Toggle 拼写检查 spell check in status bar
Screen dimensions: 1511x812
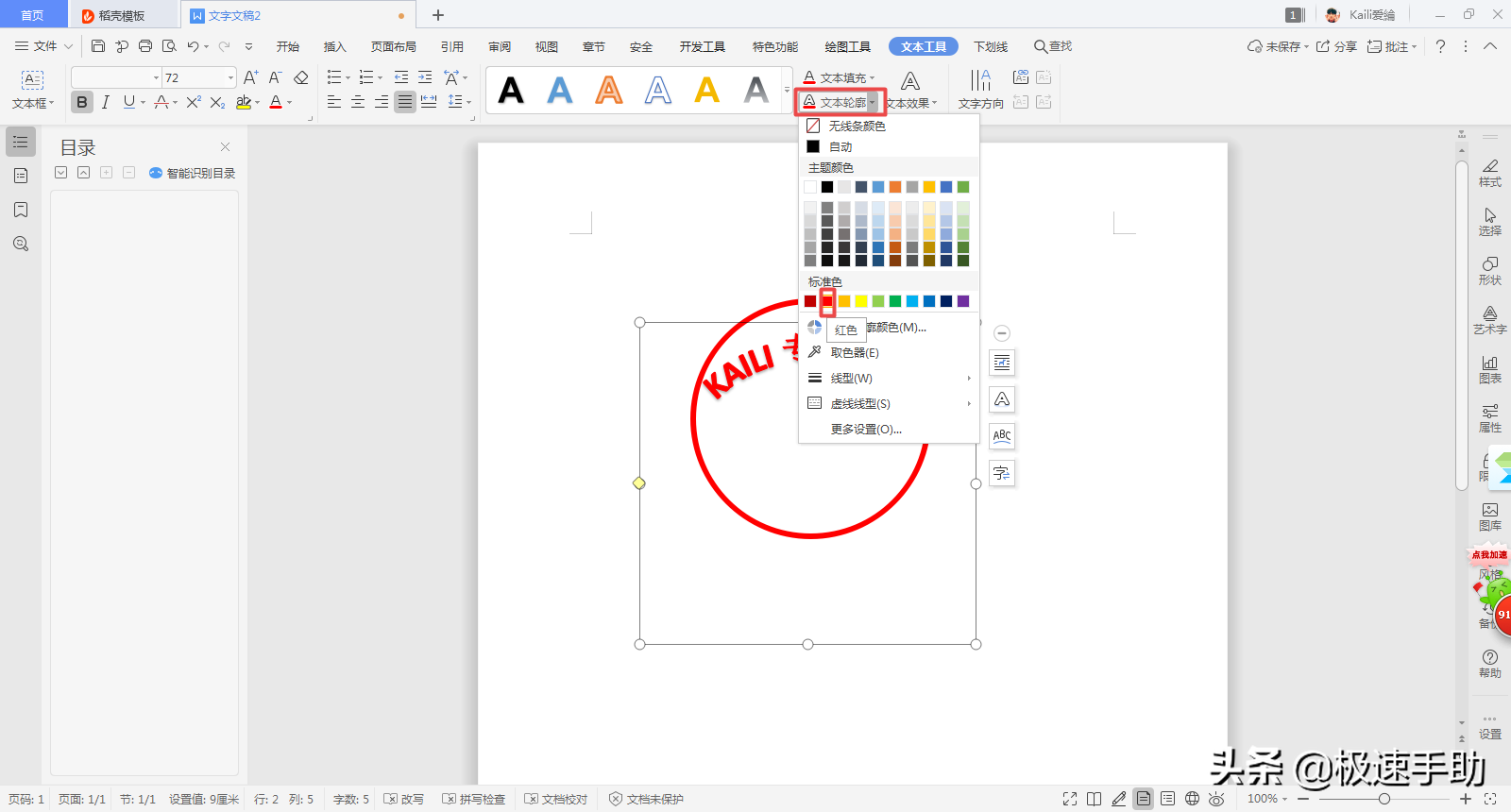[x=474, y=799]
